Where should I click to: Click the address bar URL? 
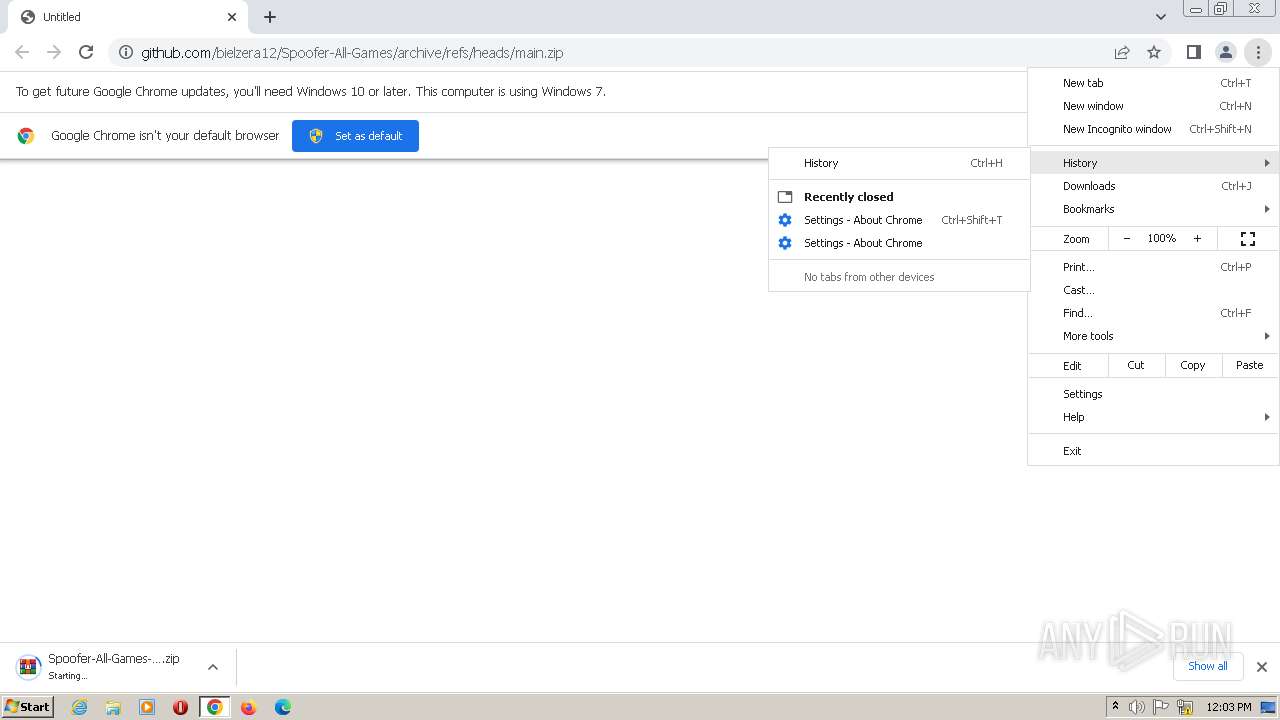352,53
